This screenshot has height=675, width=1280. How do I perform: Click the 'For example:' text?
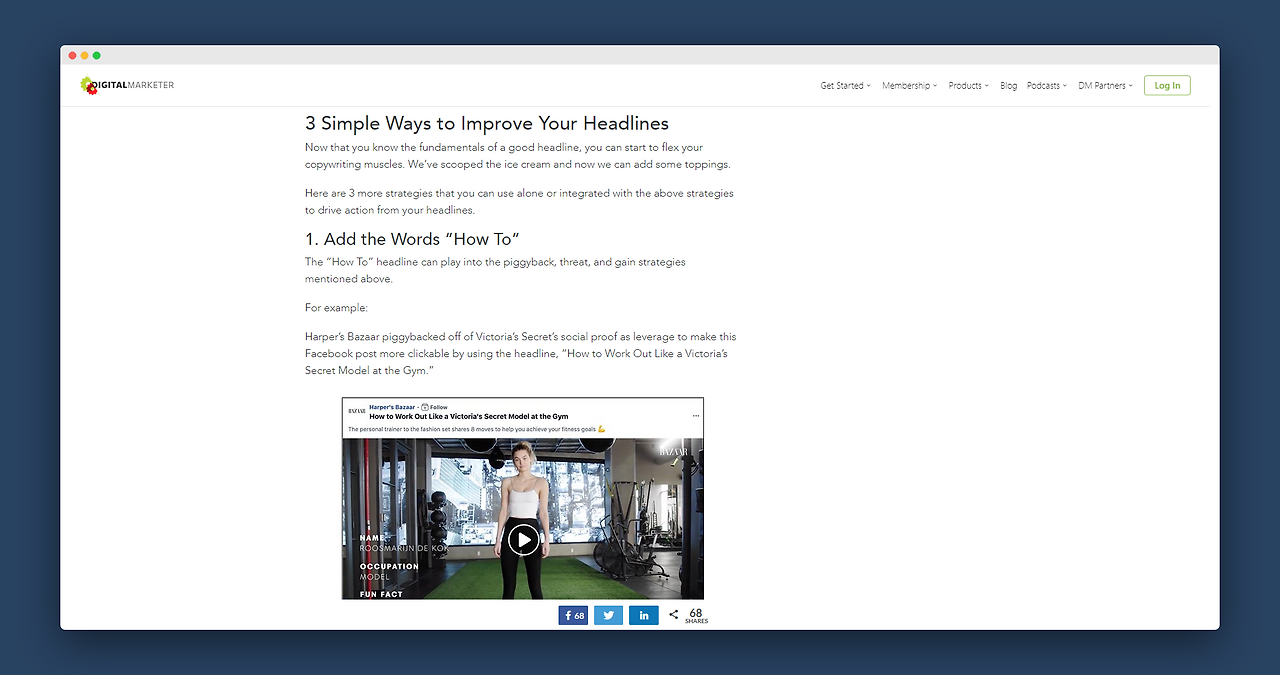[336, 308]
